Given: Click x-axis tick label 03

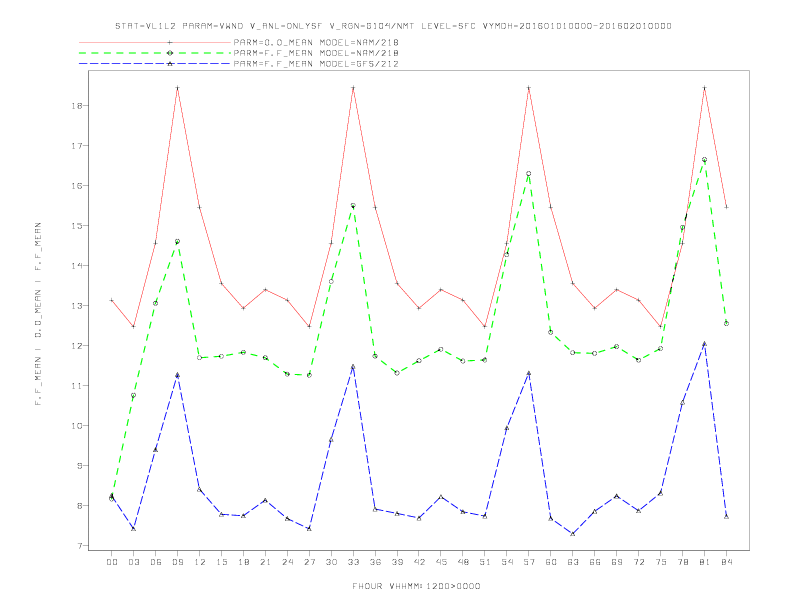Looking at the screenshot, I should click(x=133, y=562).
